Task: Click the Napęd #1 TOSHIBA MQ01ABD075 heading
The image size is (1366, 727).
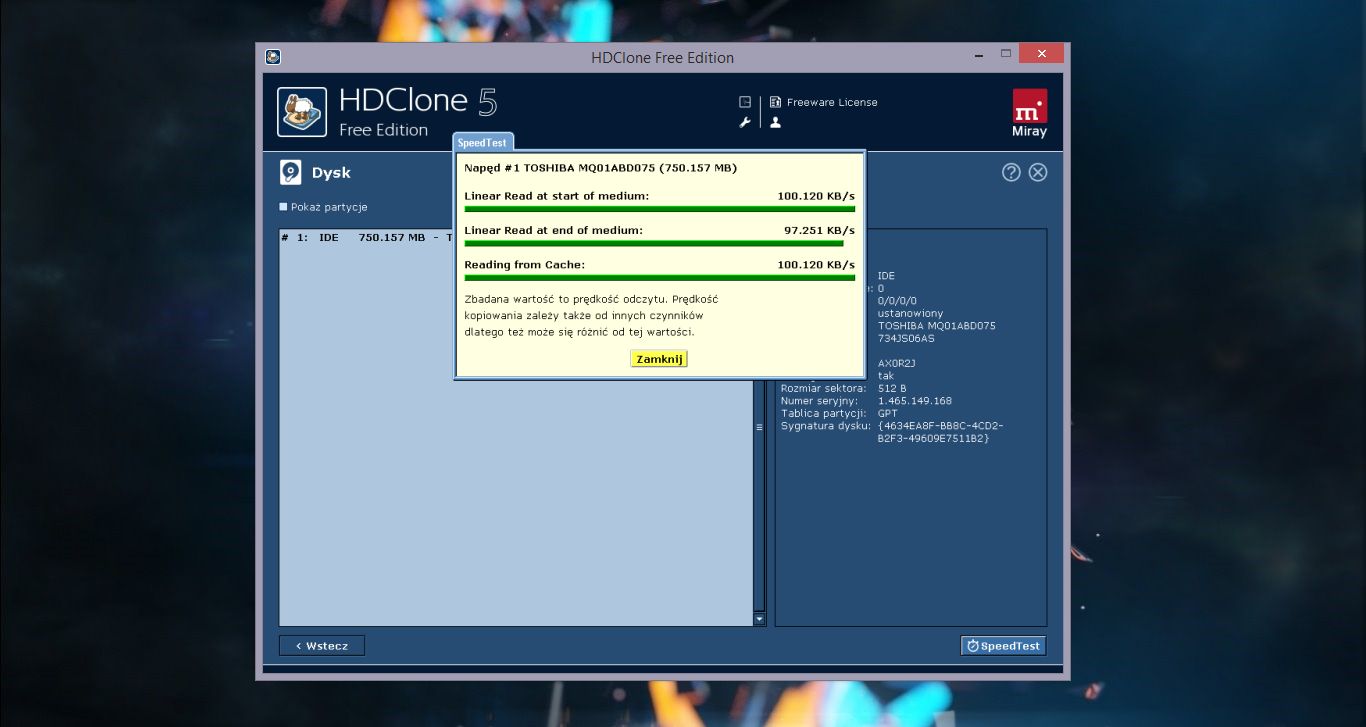Action: coord(601,168)
